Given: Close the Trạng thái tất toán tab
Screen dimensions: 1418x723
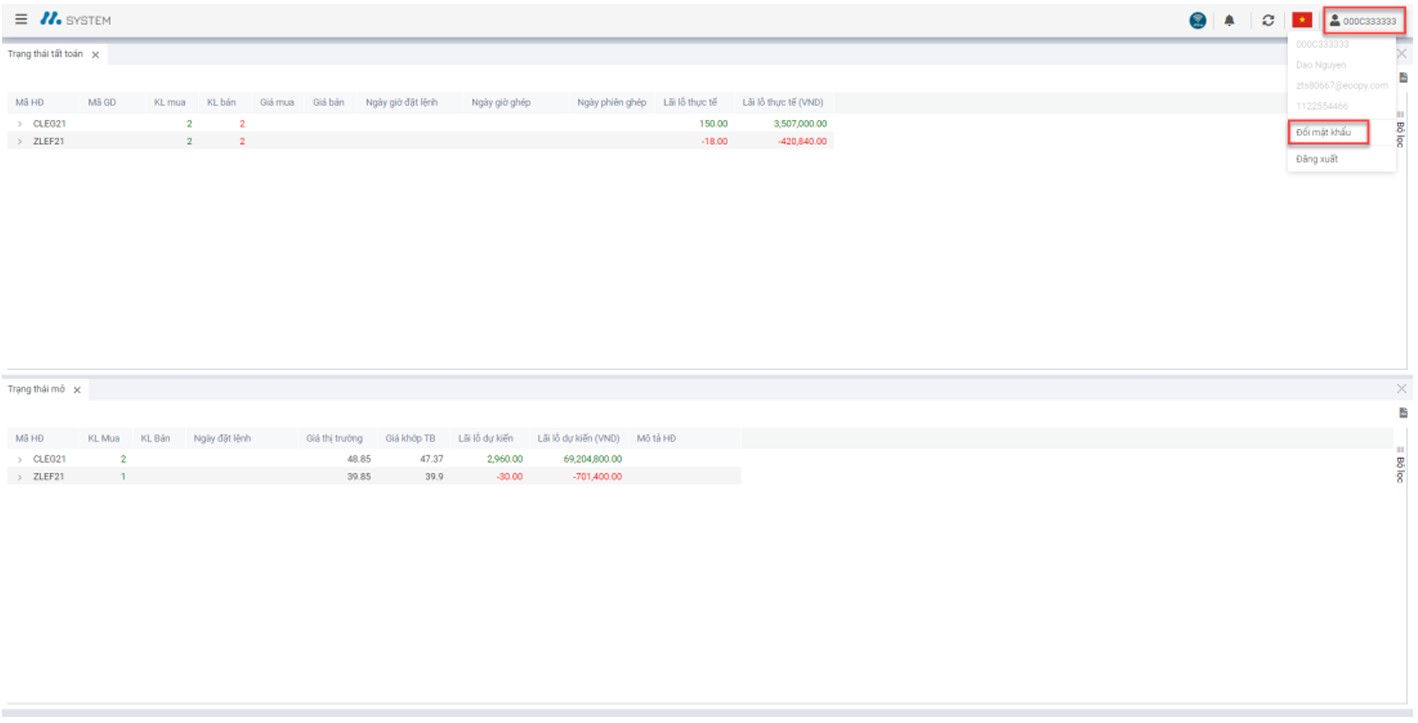Looking at the screenshot, I should pyautogui.click(x=95, y=55).
